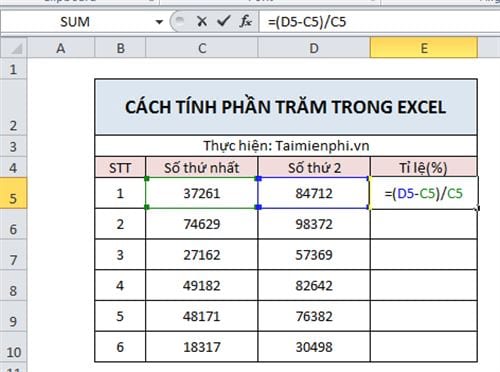Select row 5 header
The width and height of the screenshot is (500, 372).
(13, 193)
